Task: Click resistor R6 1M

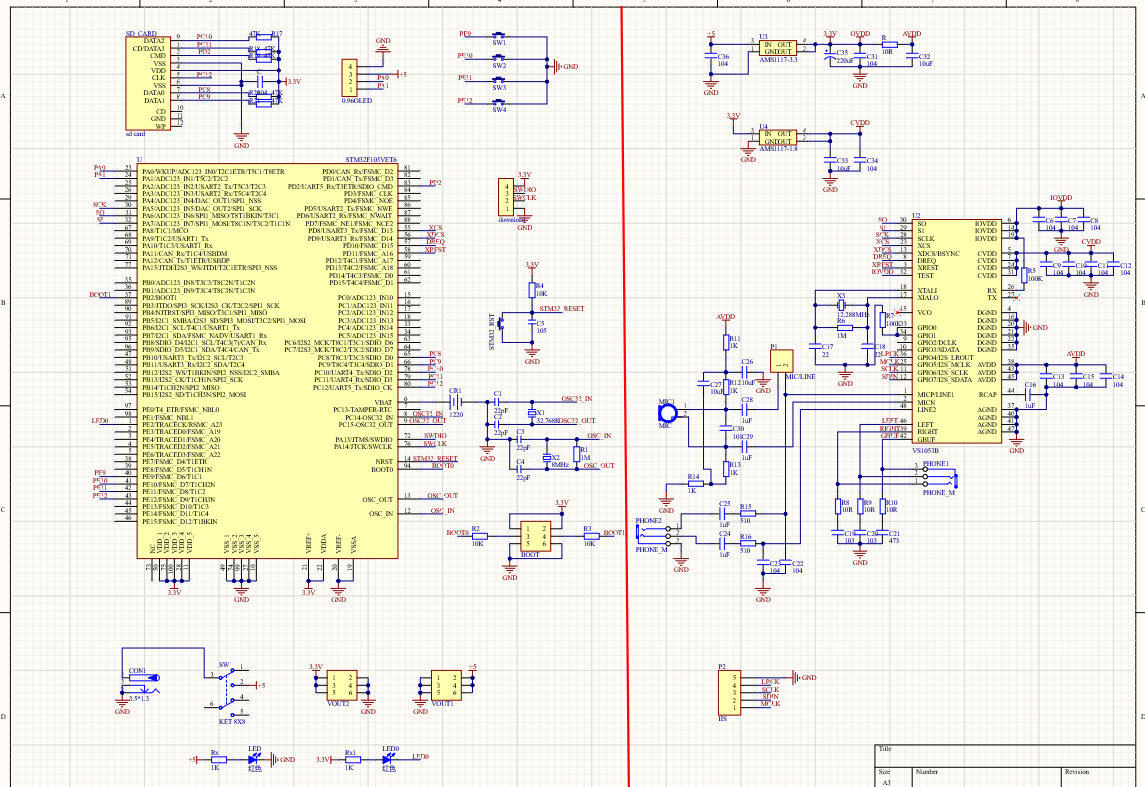Action: pyautogui.click(x=844, y=328)
